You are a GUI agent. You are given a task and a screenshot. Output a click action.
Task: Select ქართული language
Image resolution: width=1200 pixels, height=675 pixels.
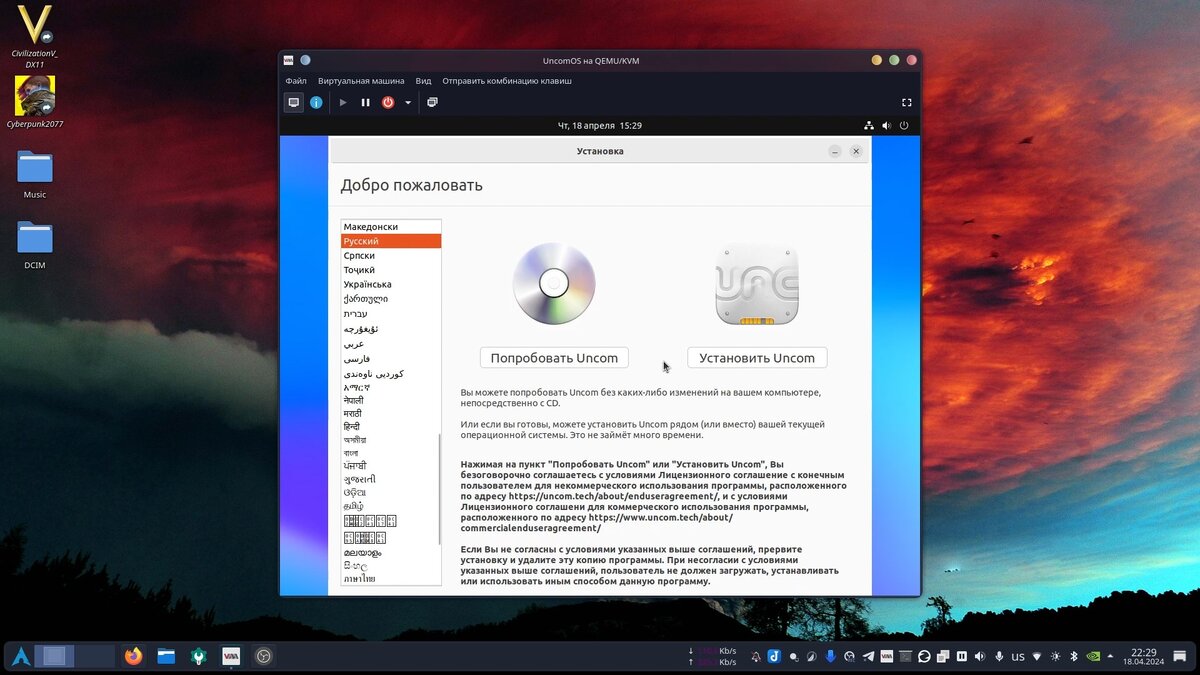pyautogui.click(x=391, y=299)
